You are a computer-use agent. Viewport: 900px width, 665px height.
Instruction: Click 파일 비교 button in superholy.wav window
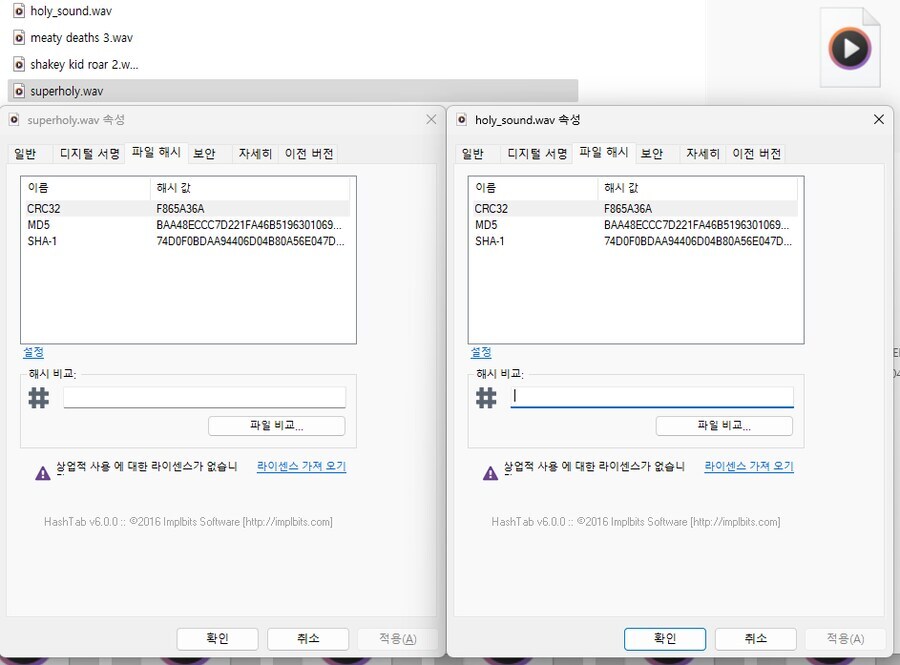(x=277, y=425)
